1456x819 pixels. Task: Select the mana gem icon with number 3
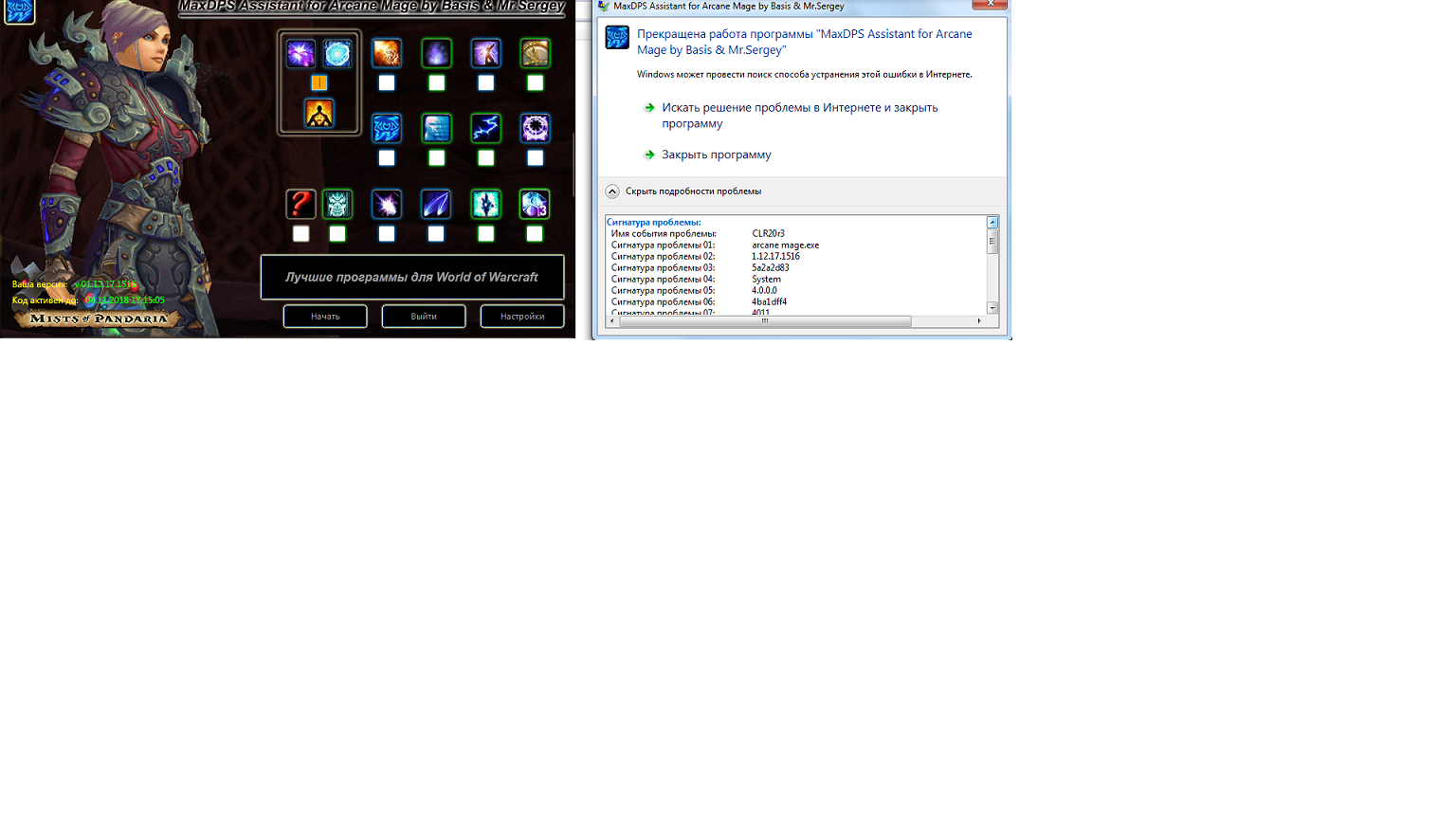point(535,204)
